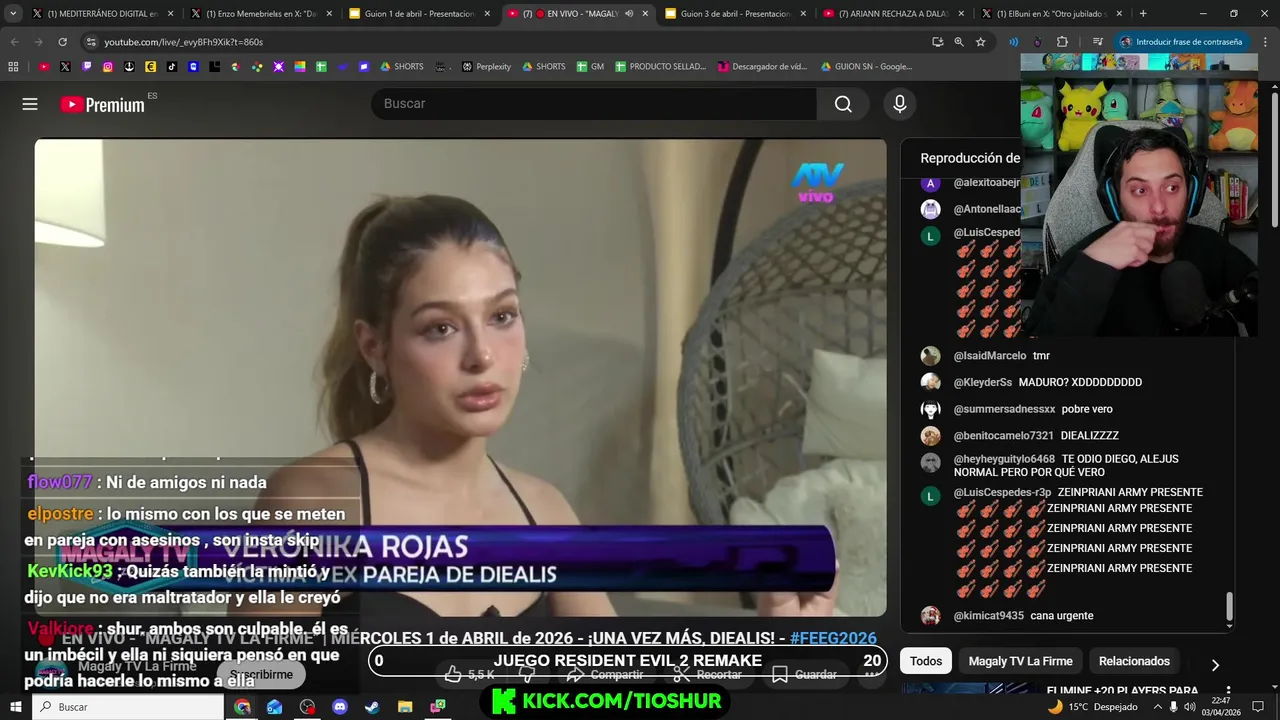Click @kimicat9435 chat author

tap(988, 616)
